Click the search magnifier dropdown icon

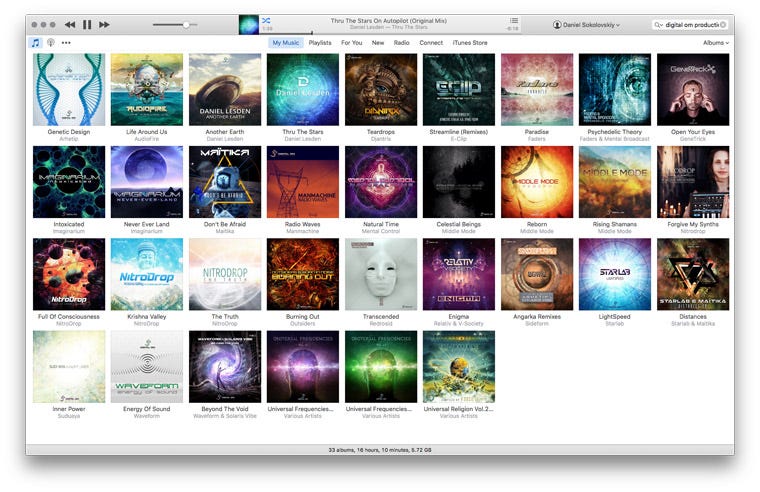coord(658,25)
